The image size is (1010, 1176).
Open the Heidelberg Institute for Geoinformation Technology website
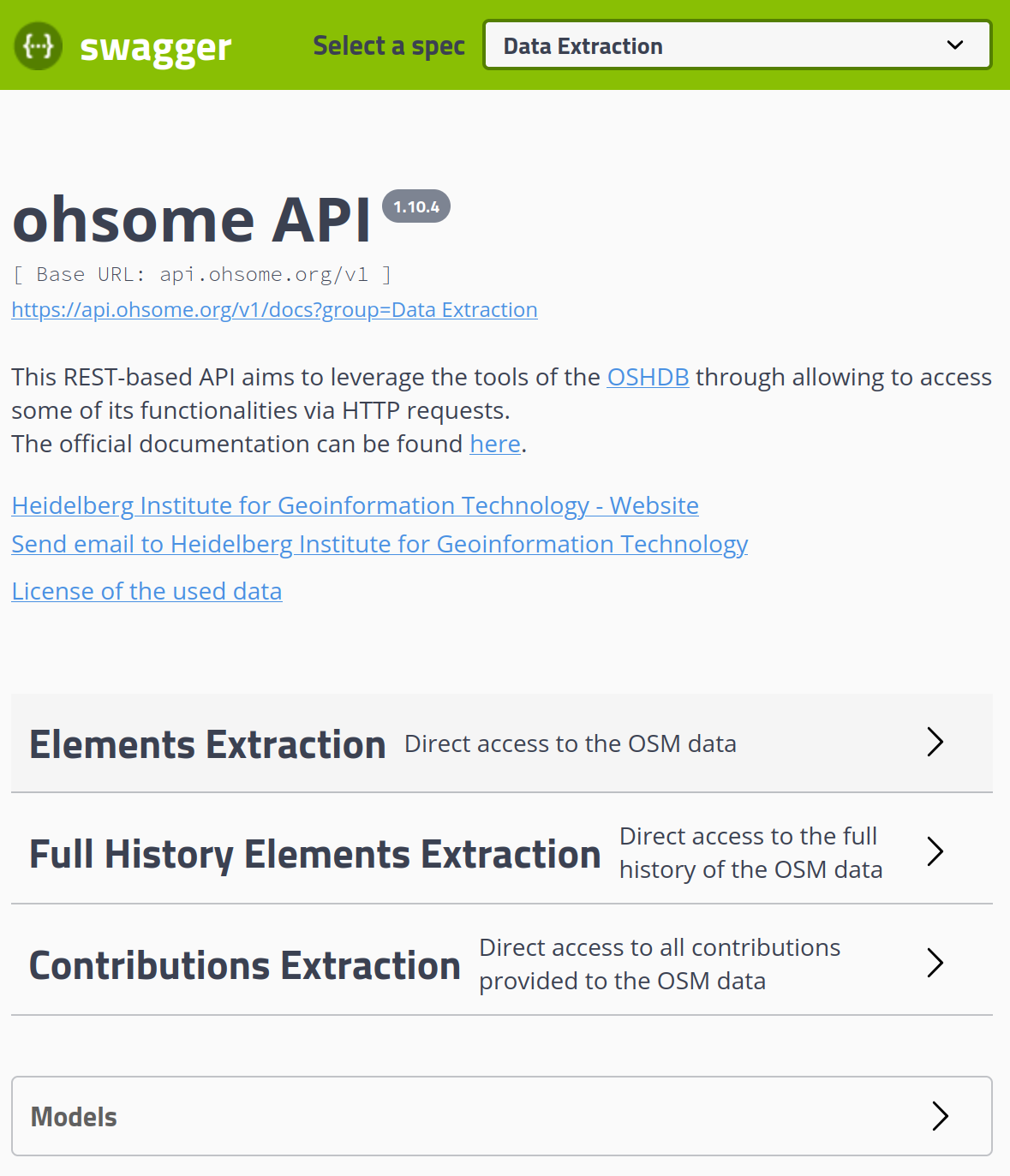point(355,505)
